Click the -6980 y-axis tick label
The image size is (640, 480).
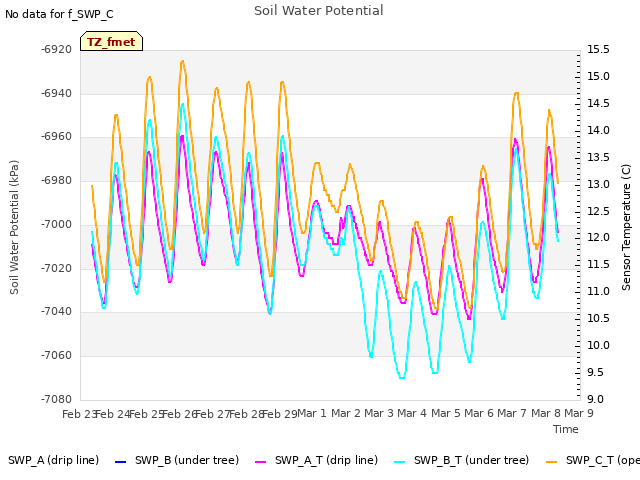[x=56, y=180]
